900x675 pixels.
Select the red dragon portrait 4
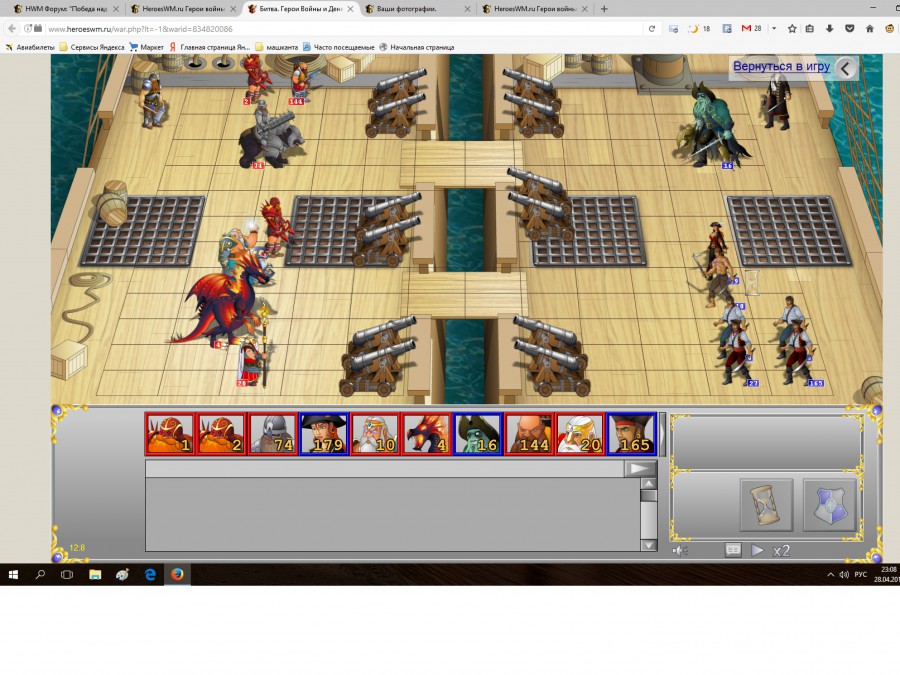(x=426, y=434)
